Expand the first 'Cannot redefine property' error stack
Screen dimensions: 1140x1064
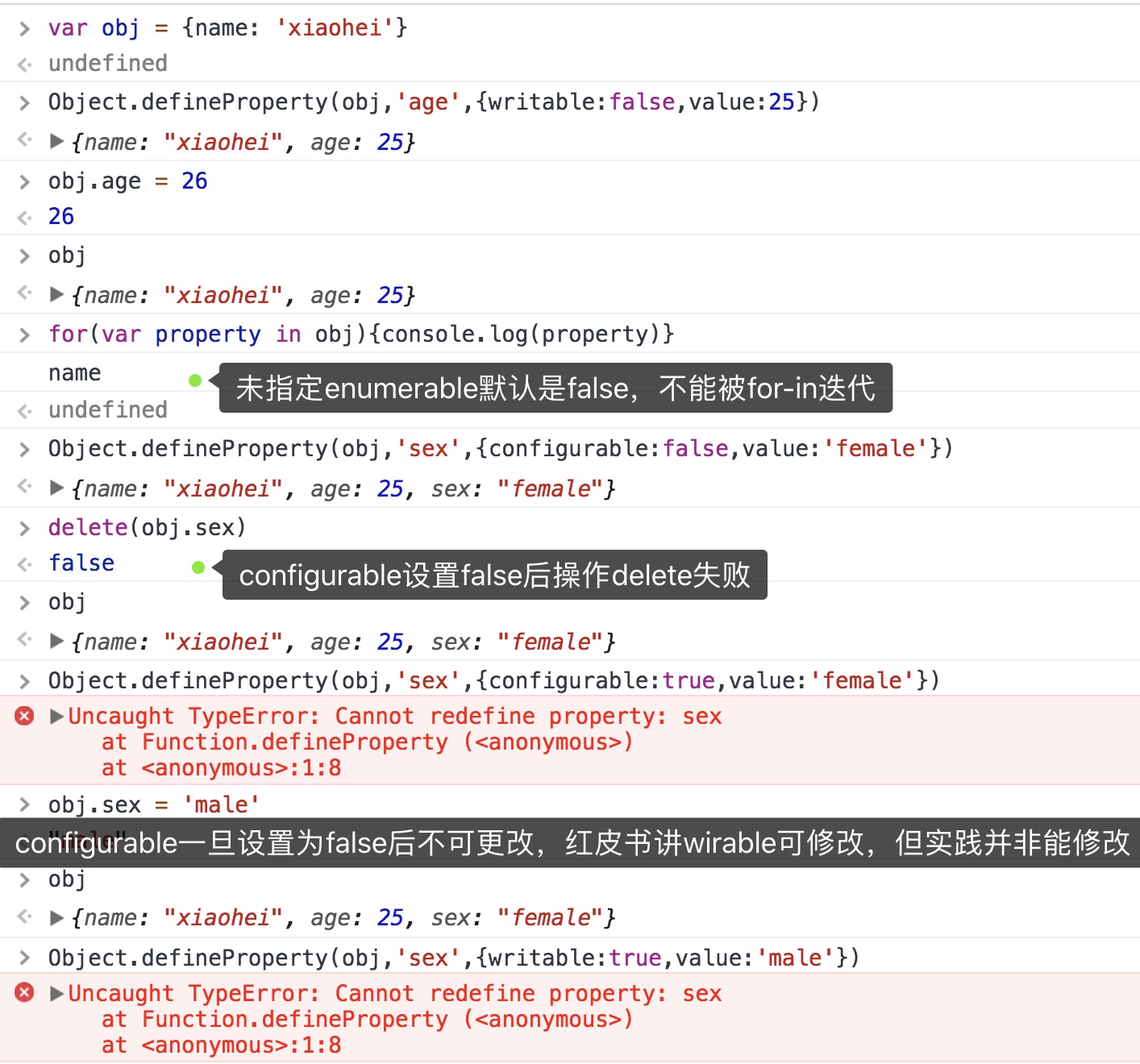57,716
